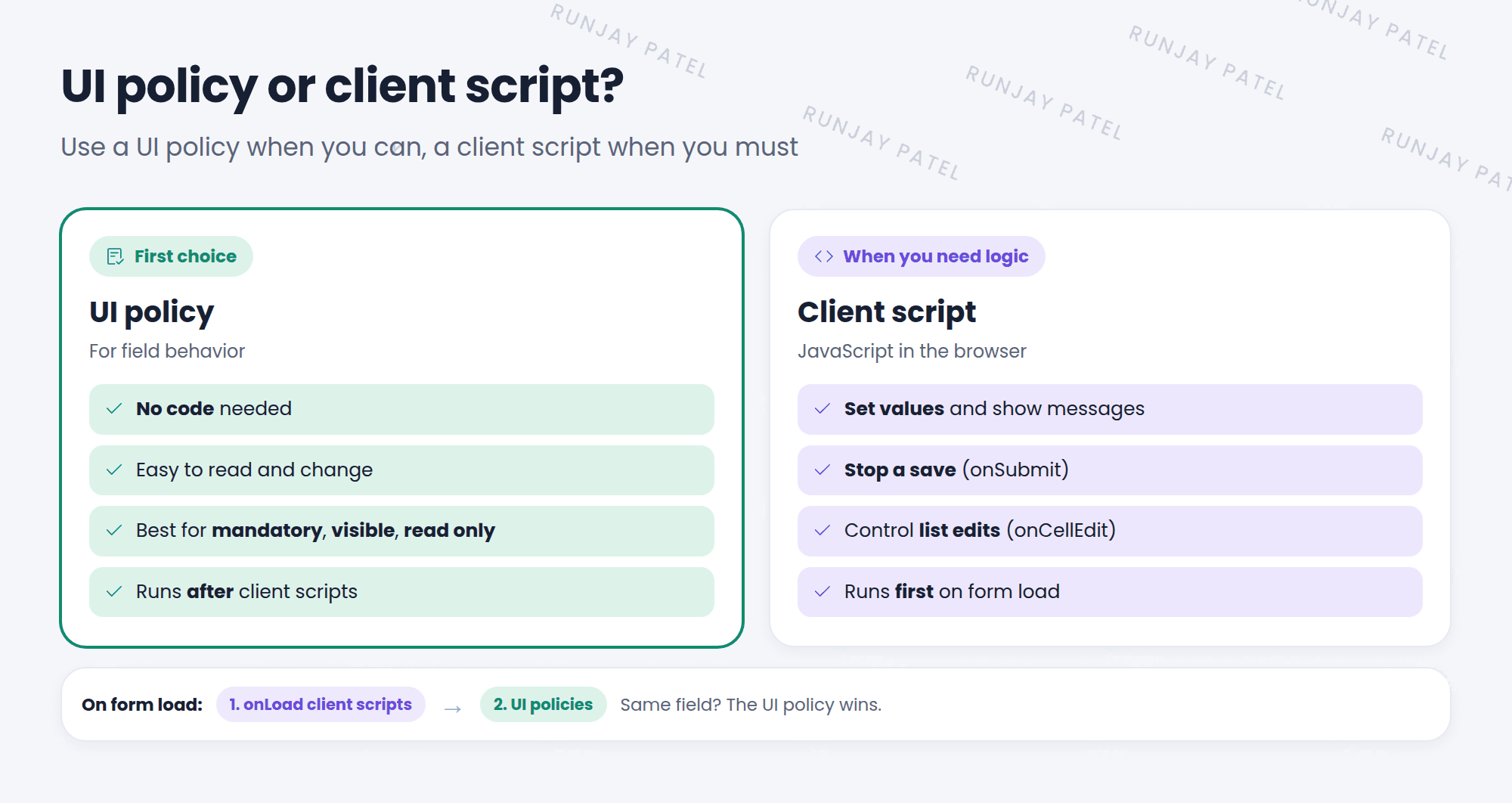Click the checkmark beside No code needed
1512x803 pixels.
(114, 409)
